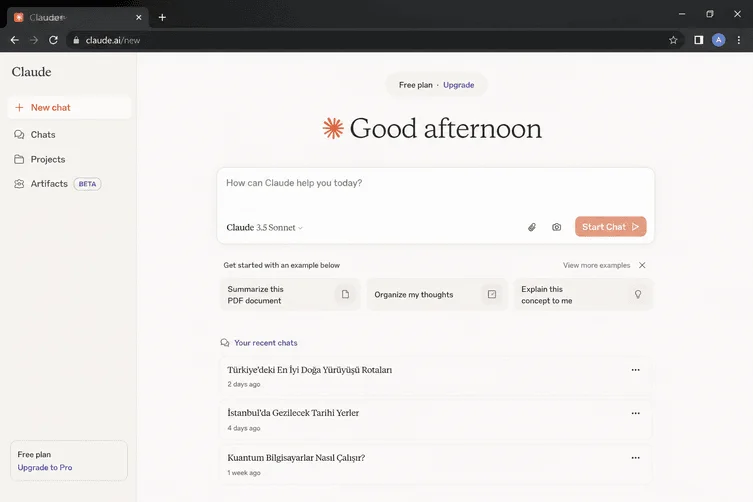Open options menu for İstanbul'da chat
This screenshot has height=502, width=753.
click(x=635, y=413)
